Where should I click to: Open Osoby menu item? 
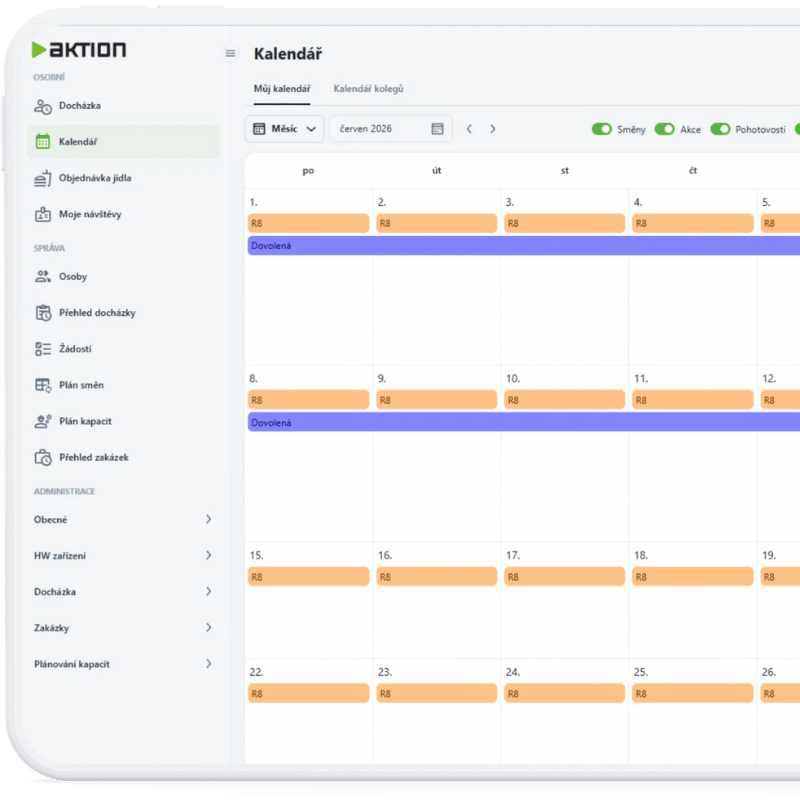[x=123, y=277]
